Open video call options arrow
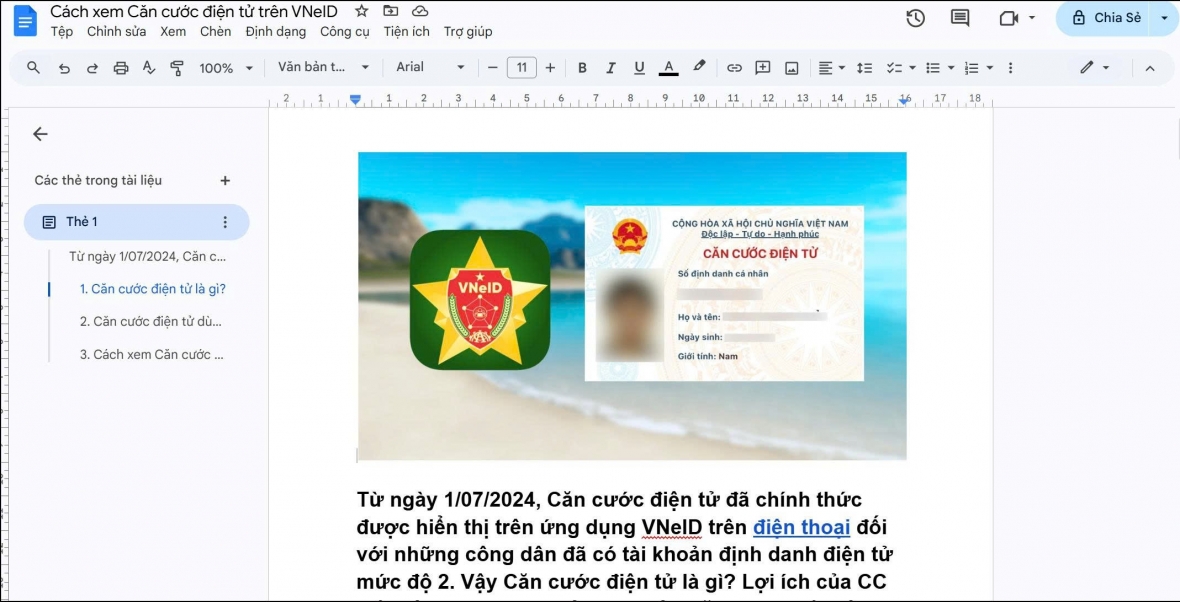Viewport: 1180px width, 602px height. click(x=1032, y=18)
